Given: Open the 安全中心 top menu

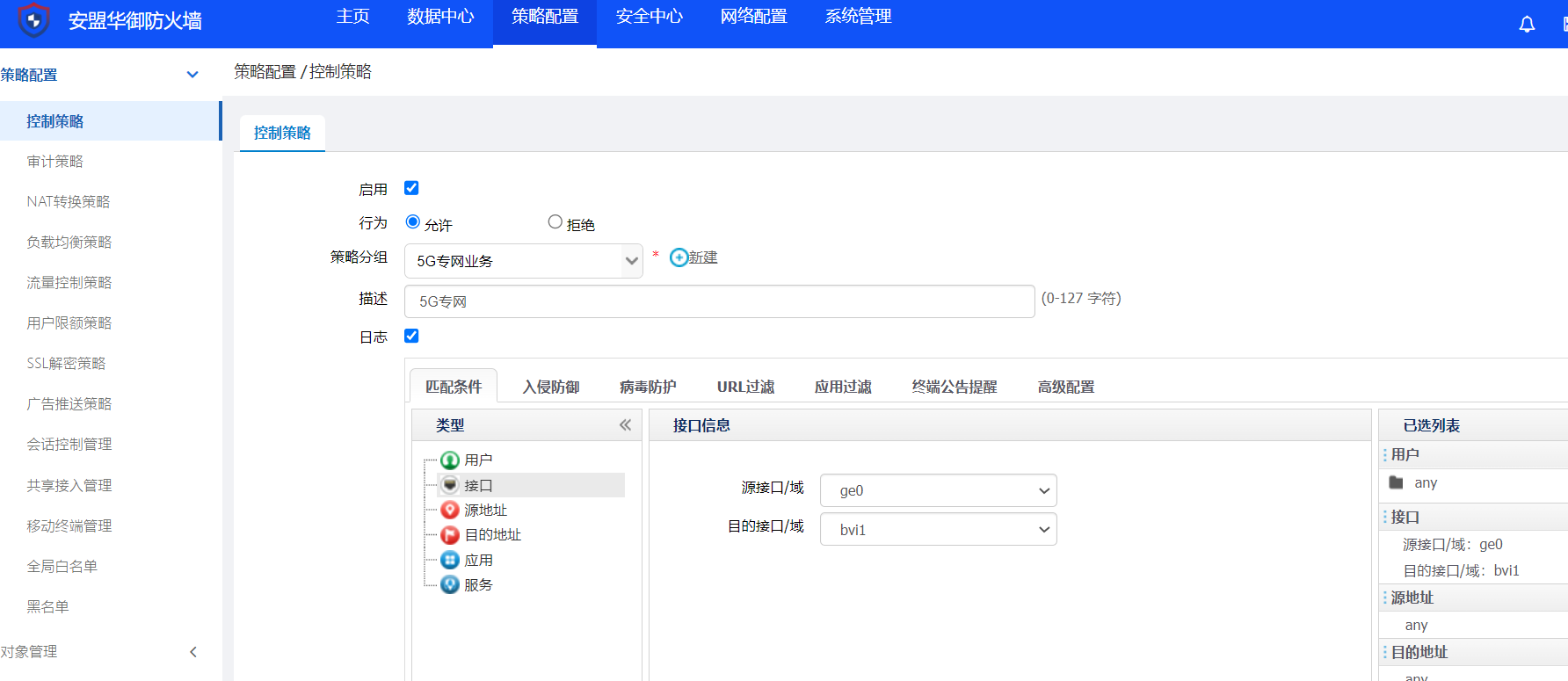Looking at the screenshot, I should click(x=649, y=17).
